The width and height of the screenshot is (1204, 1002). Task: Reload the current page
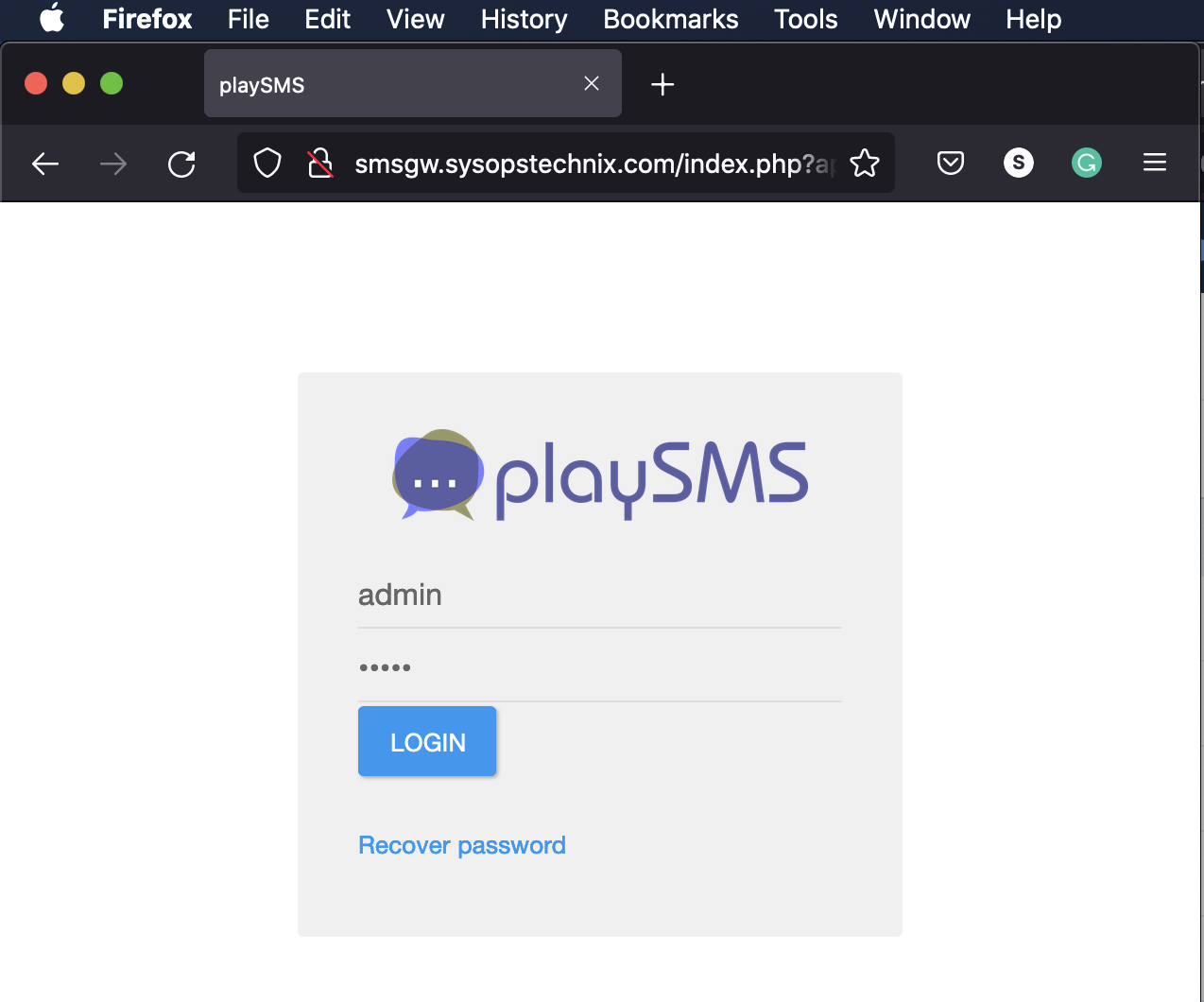coord(181,164)
